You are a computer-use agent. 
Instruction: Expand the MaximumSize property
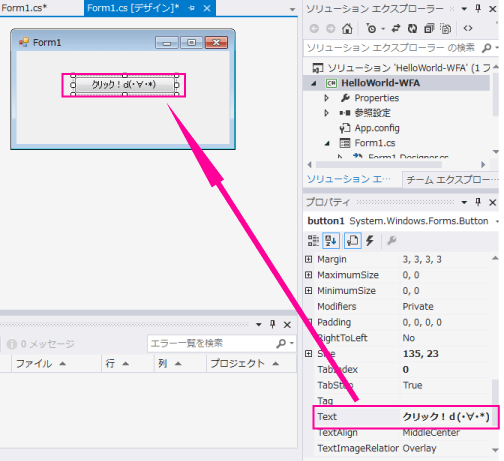[309, 275]
